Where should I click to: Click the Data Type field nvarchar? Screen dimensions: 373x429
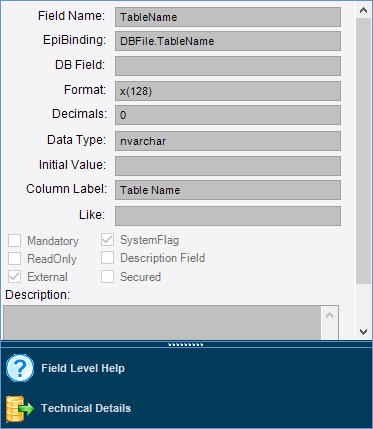(228, 141)
